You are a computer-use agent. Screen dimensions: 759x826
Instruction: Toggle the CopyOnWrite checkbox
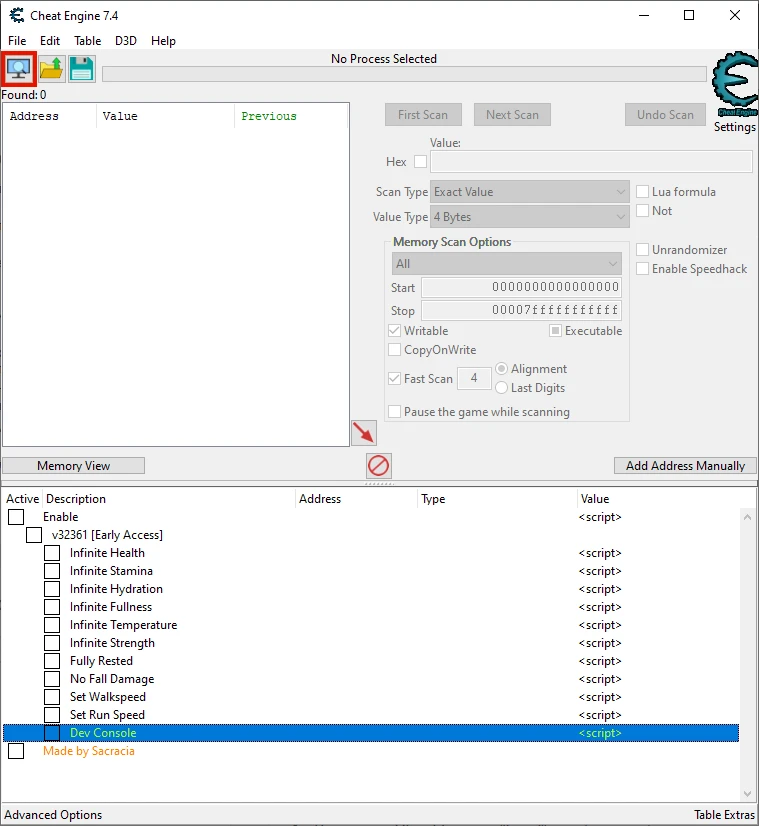pos(395,350)
